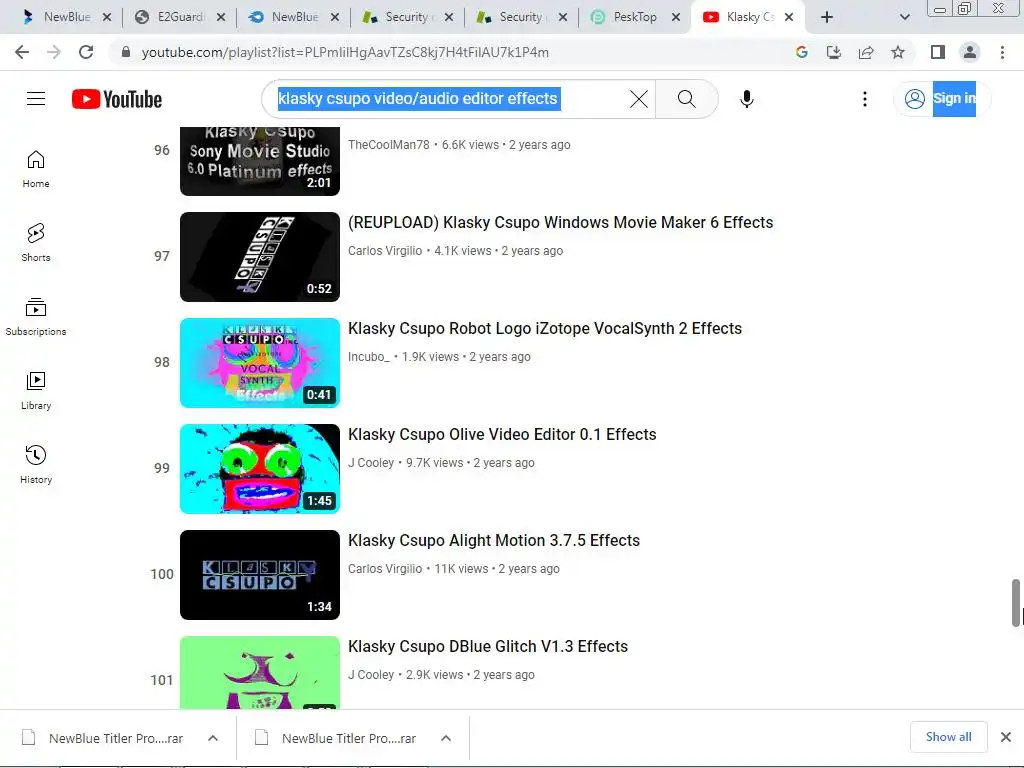Click the Google icon in address bar
The width and height of the screenshot is (1024, 768).
click(x=802, y=52)
